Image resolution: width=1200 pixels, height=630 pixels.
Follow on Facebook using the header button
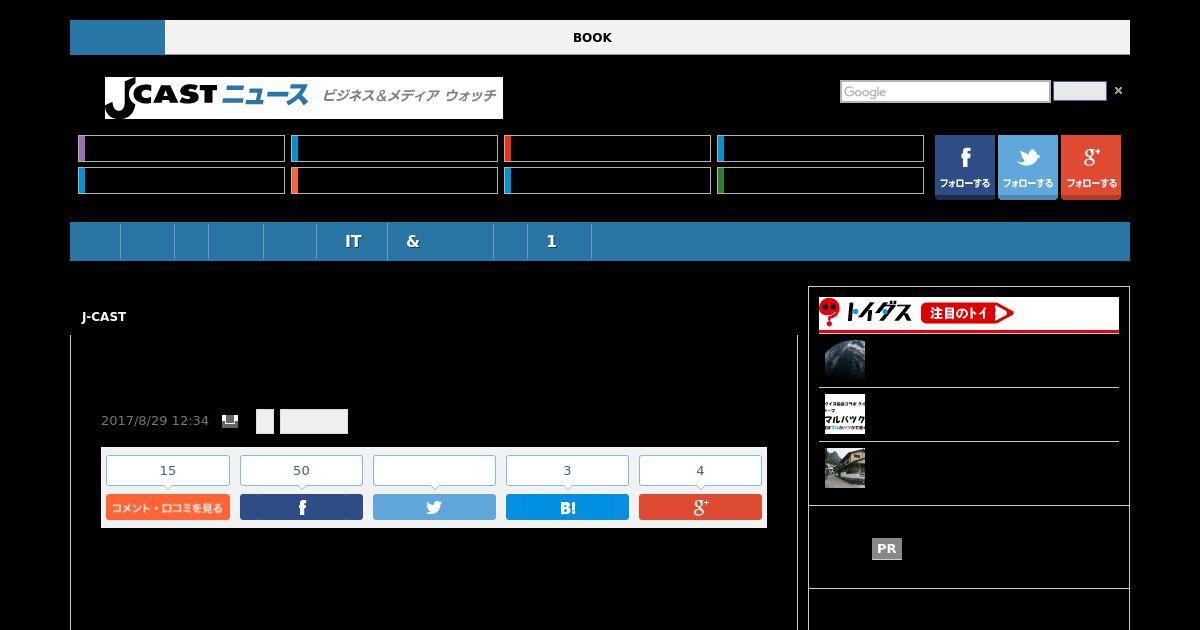[965, 167]
